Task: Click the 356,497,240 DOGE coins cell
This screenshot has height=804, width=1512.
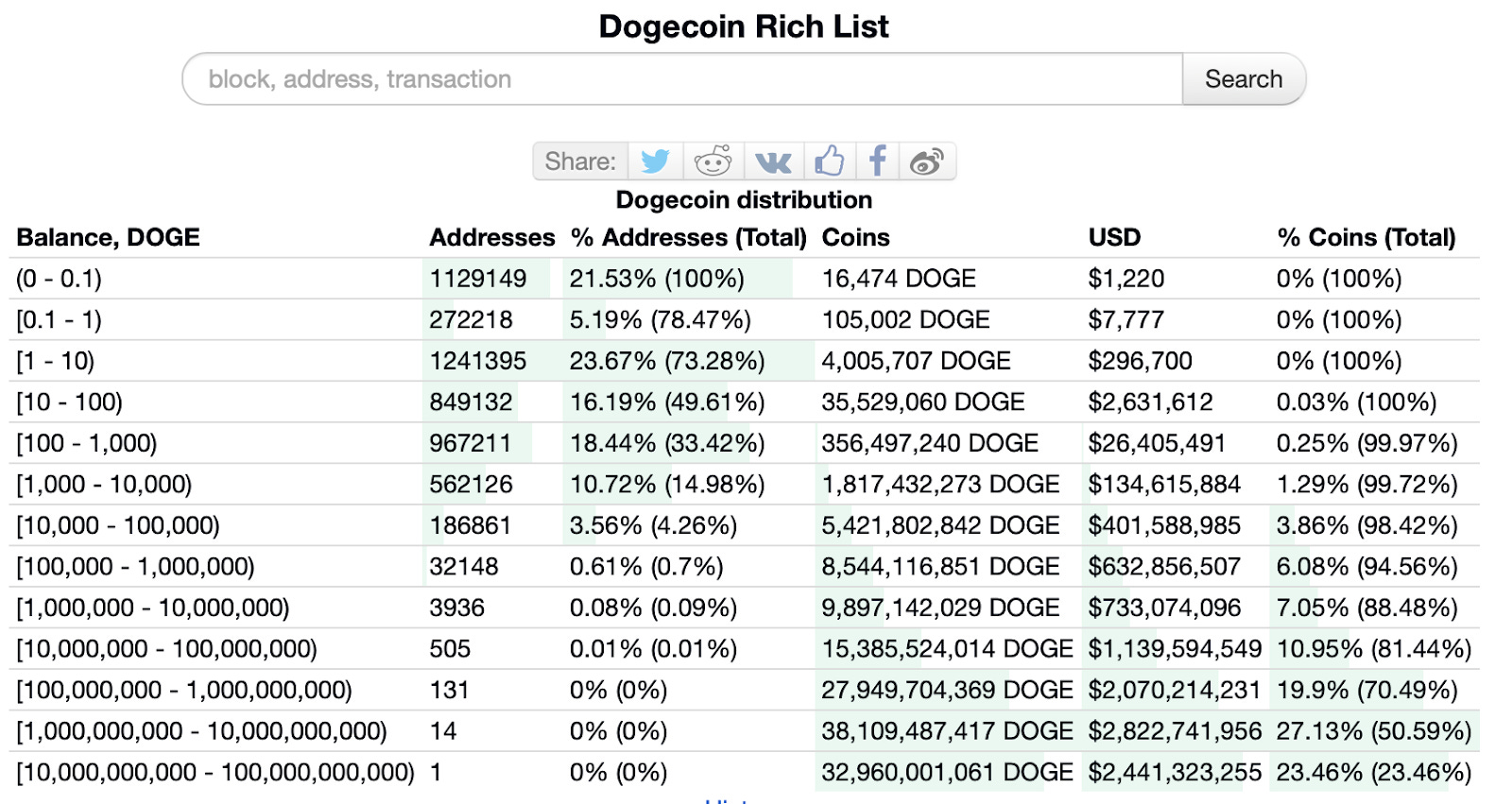Action: click(x=930, y=443)
